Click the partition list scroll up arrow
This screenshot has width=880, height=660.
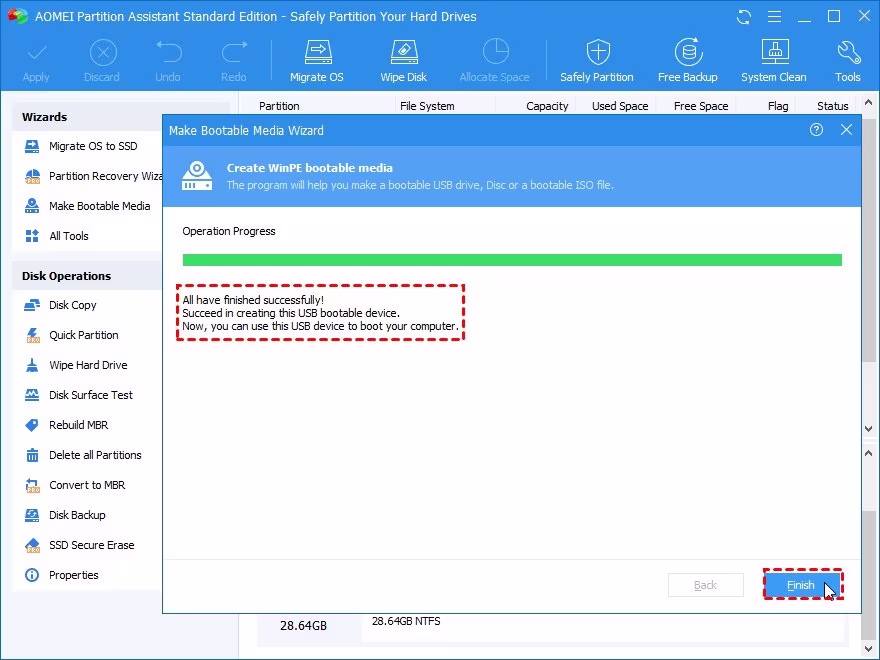869,103
